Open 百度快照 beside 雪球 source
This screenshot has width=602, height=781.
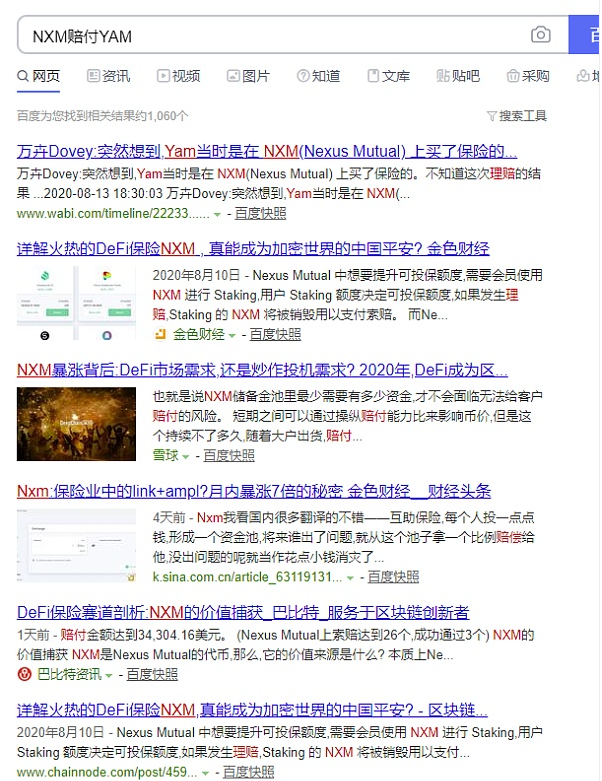tap(229, 455)
